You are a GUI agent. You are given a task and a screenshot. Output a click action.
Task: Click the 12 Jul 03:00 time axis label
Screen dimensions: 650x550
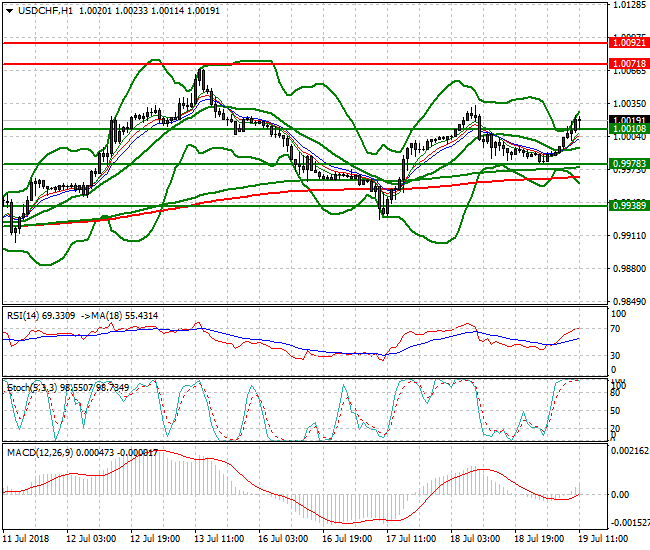coord(91,539)
